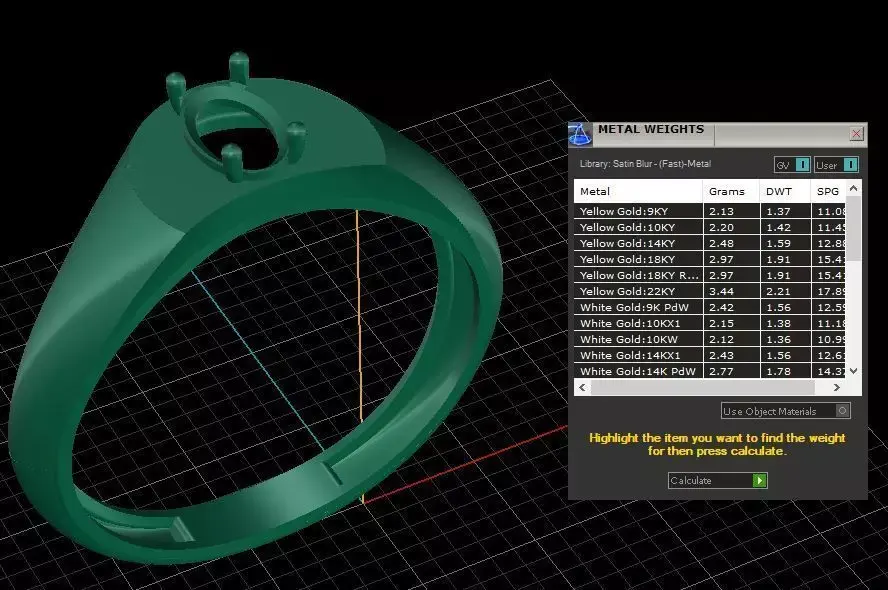Click the Calculate button
Viewport: 888px width, 590px height.
coord(717,480)
